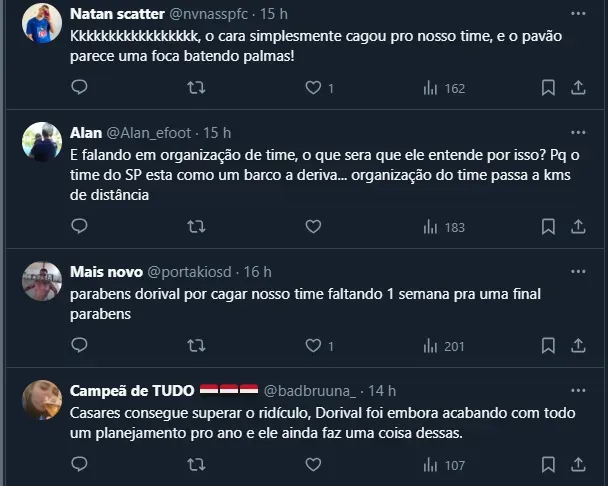Open more menu on Mais novo's tweet

click(577, 272)
